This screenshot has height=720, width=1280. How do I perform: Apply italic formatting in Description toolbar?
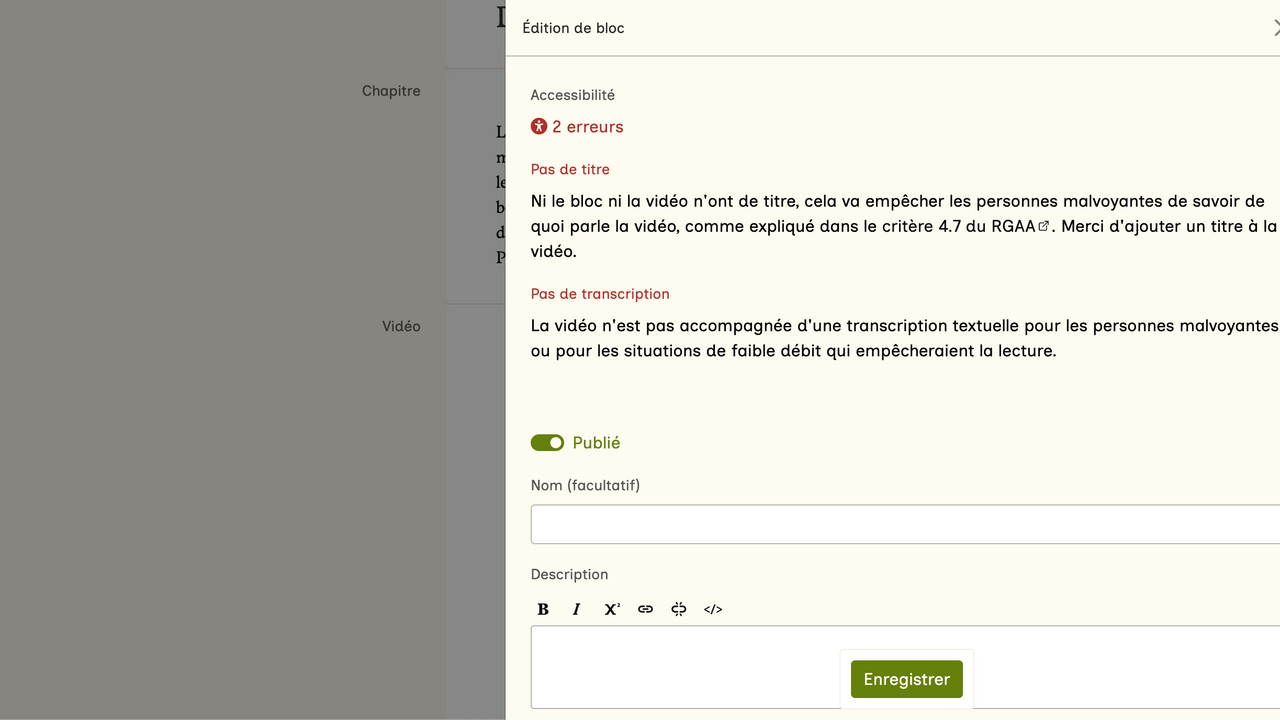click(576, 609)
